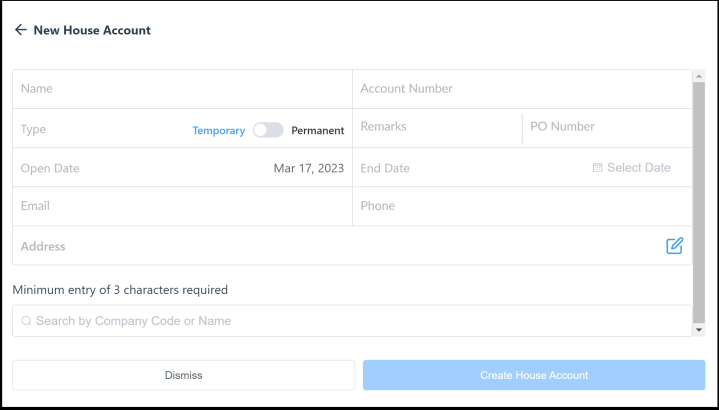Click the scrollbar up arrow

coord(698,76)
